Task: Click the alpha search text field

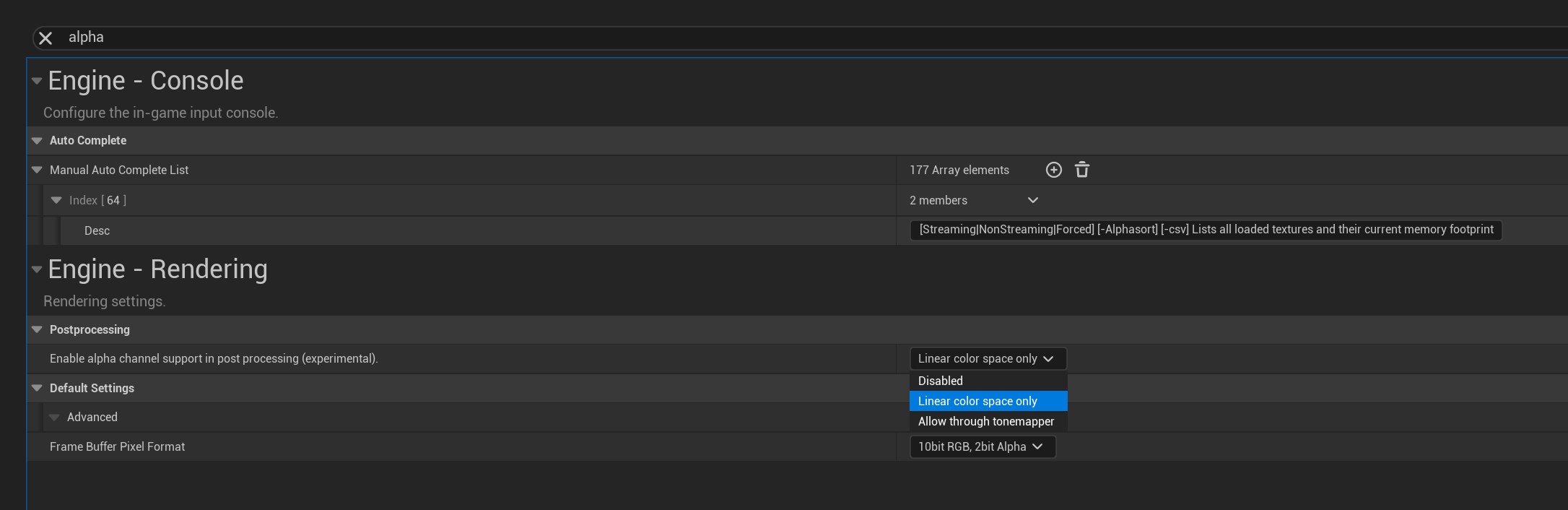Action: 433,38
